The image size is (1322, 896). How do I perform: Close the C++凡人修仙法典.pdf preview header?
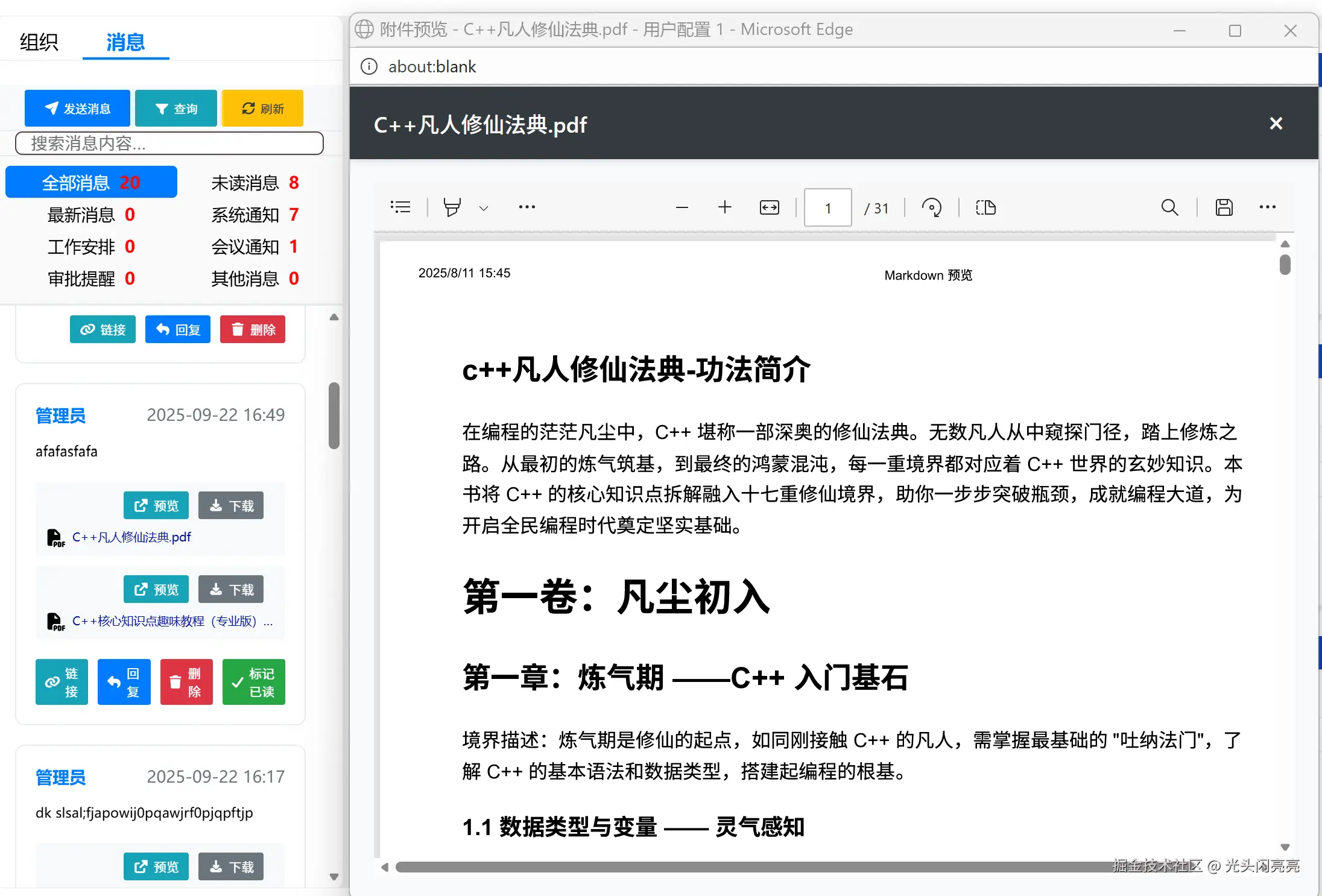click(x=1276, y=124)
